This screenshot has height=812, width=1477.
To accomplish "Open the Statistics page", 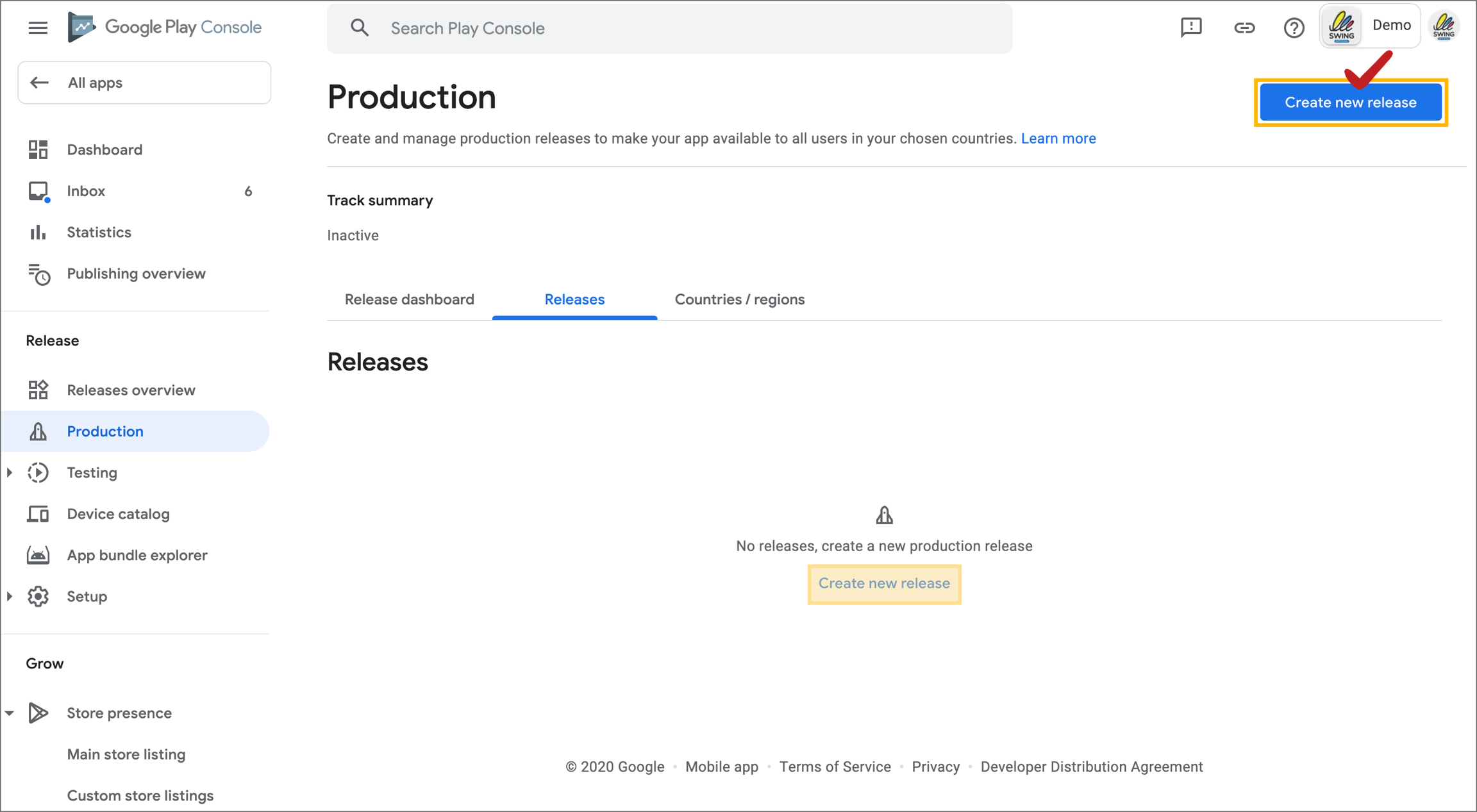I will click(x=99, y=233).
